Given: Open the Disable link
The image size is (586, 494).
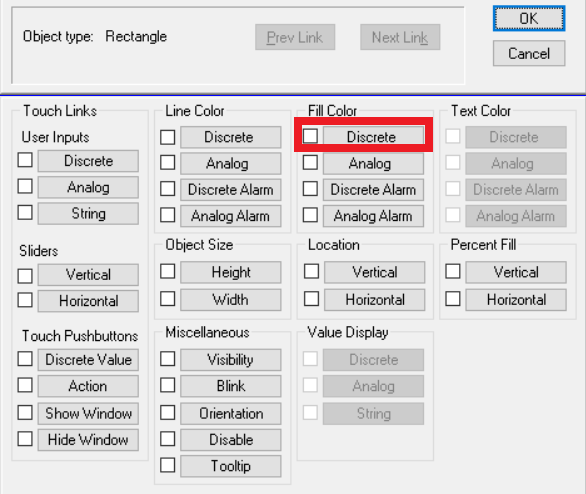Looking at the screenshot, I should click(231, 440).
